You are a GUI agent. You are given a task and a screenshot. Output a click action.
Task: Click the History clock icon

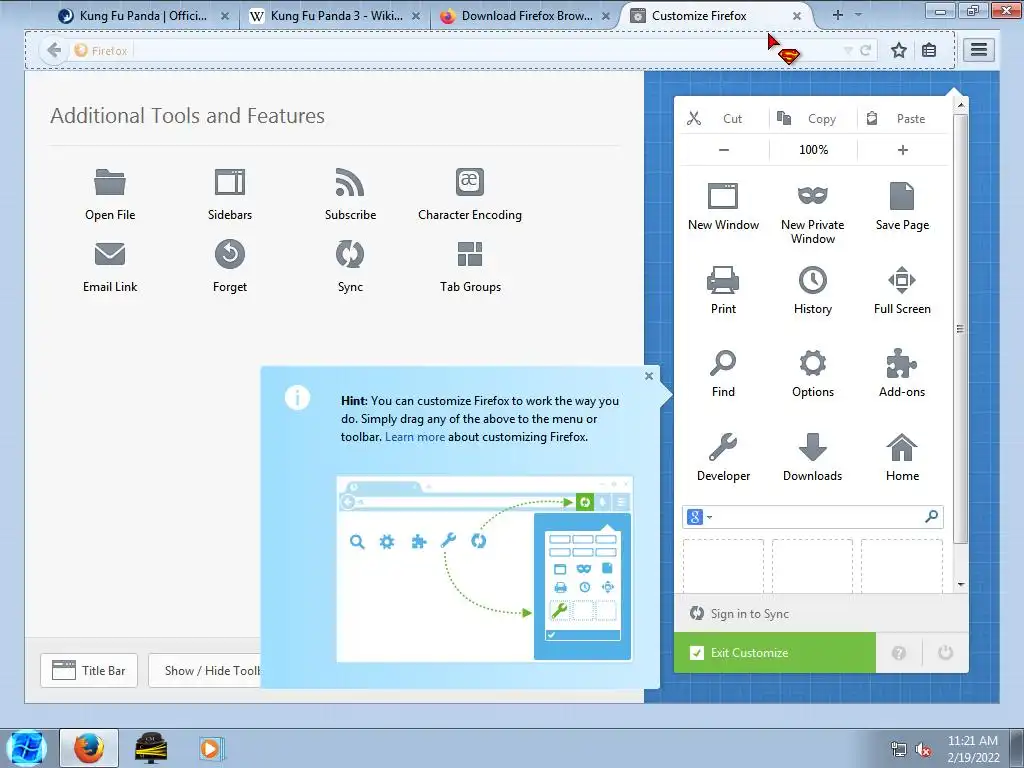pos(812,280)
